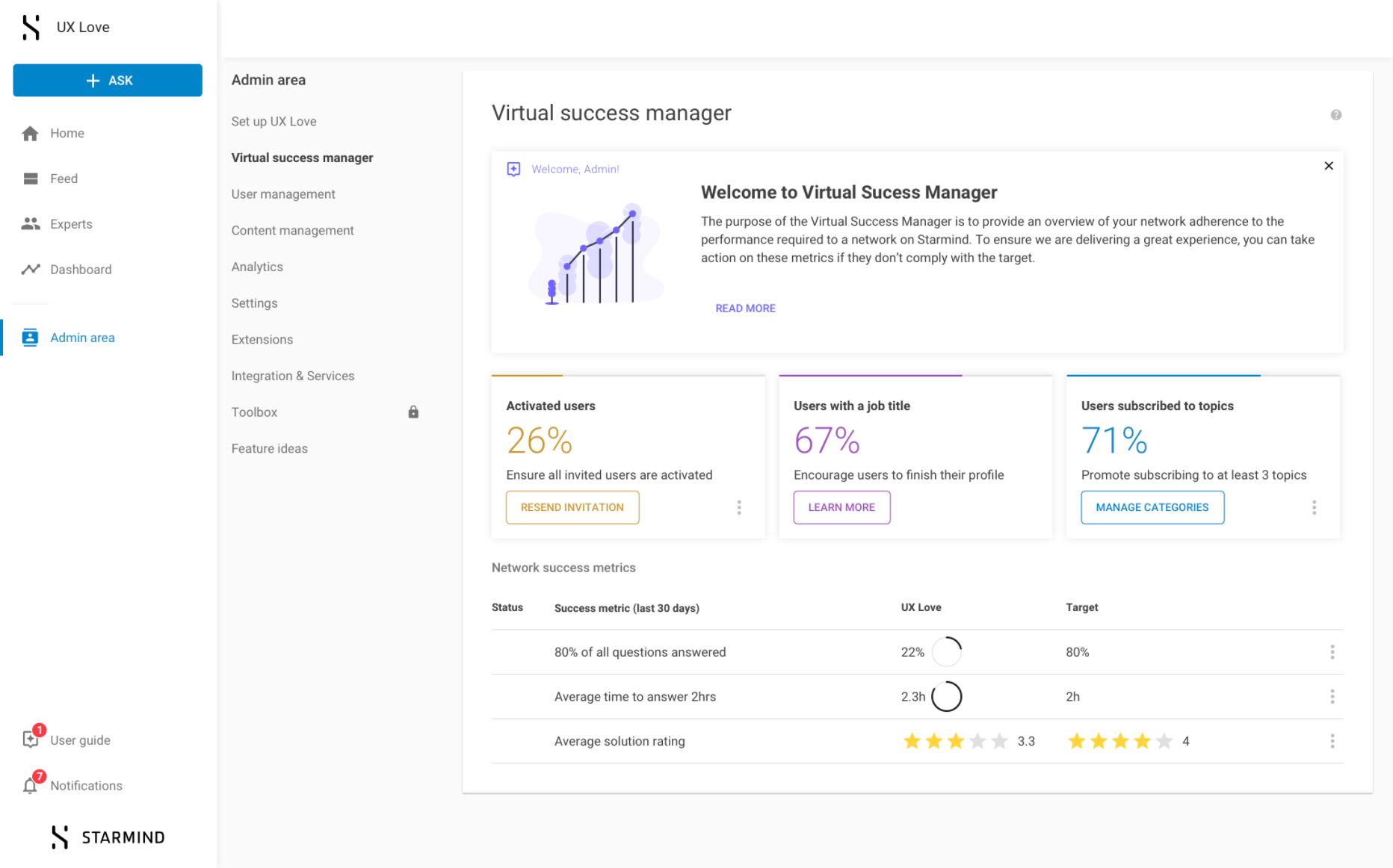Click the Experts people icon
Screen dimensions: 1393x868
pyautogui.click(x=31, y=223)
